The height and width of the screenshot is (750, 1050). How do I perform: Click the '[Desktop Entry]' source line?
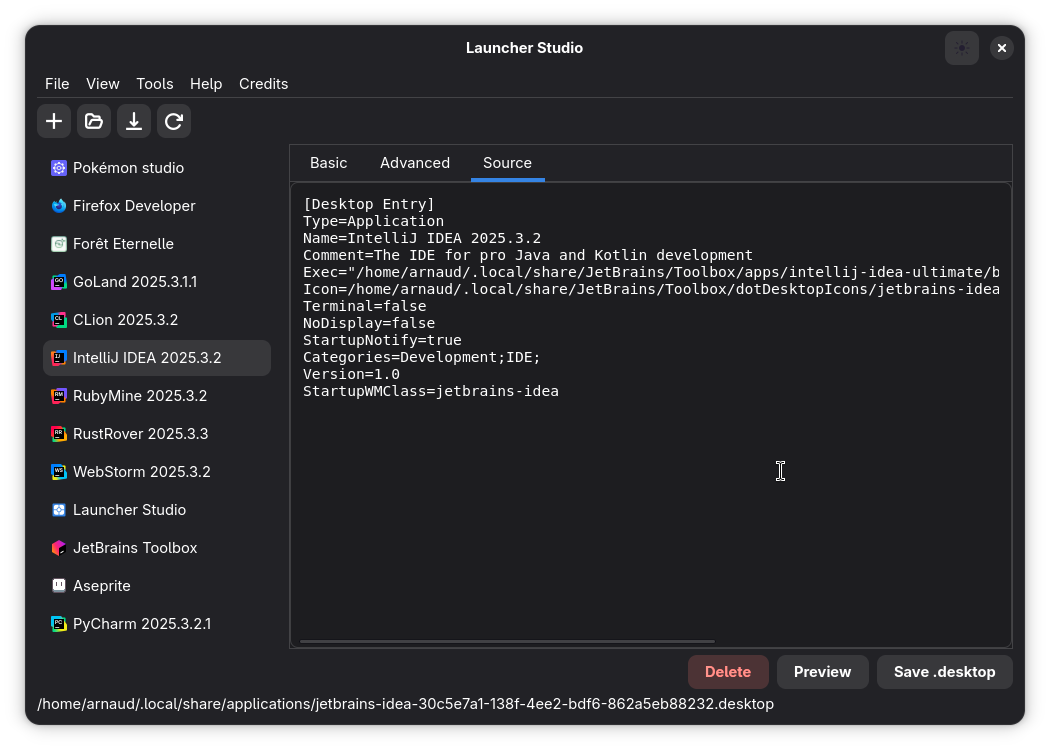click(368, 204)
